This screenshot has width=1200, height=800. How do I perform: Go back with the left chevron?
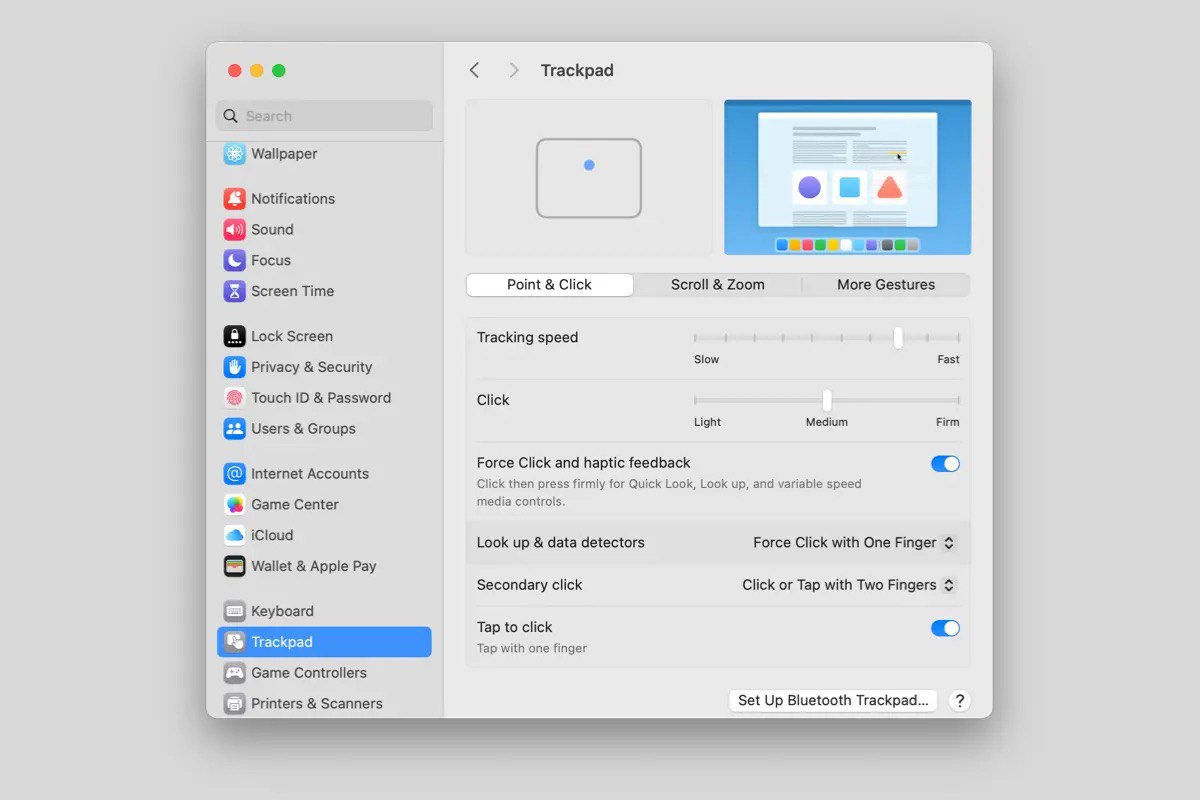click(475, 70)
